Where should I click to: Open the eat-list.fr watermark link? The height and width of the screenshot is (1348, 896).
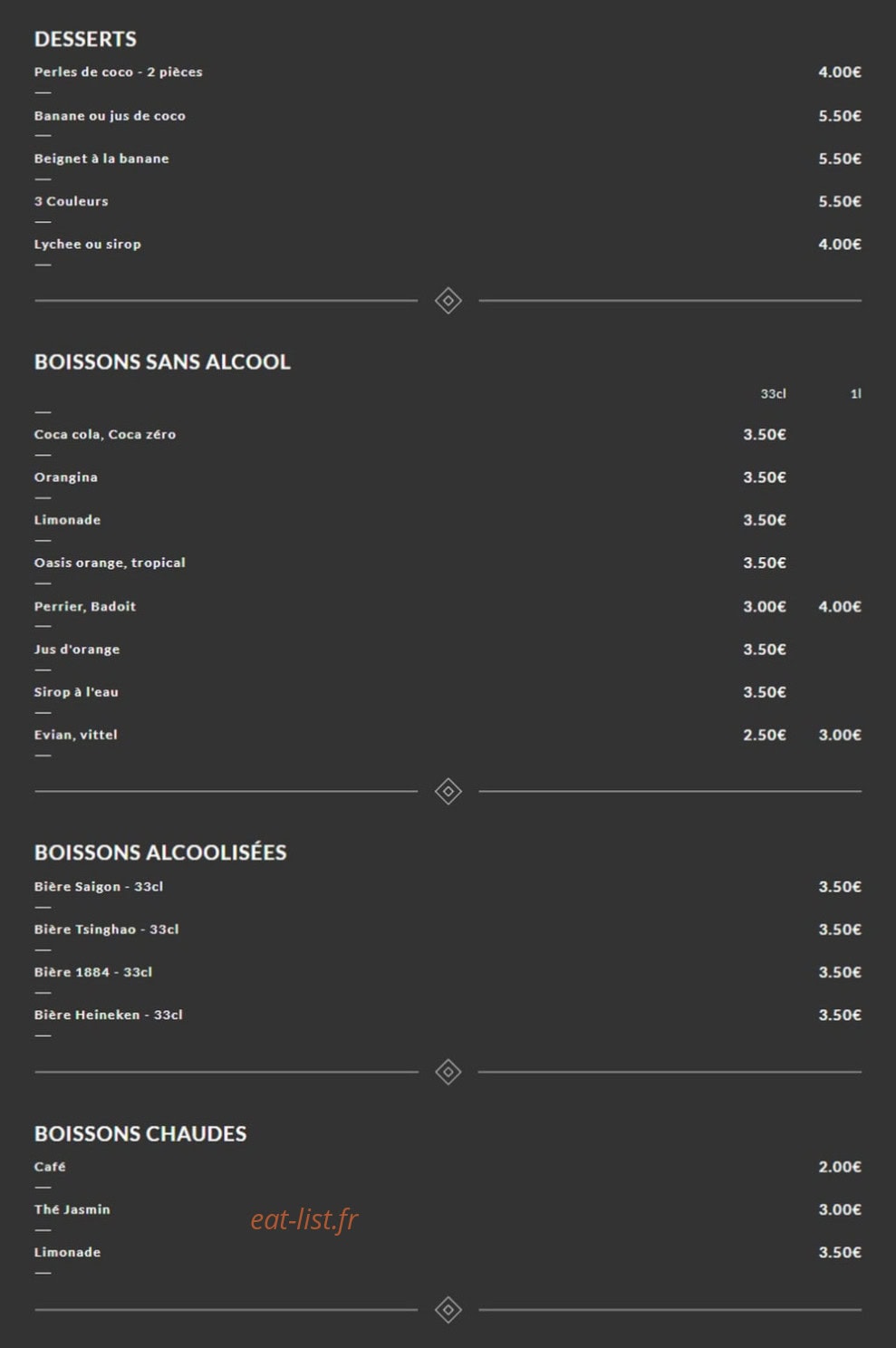304,1219
